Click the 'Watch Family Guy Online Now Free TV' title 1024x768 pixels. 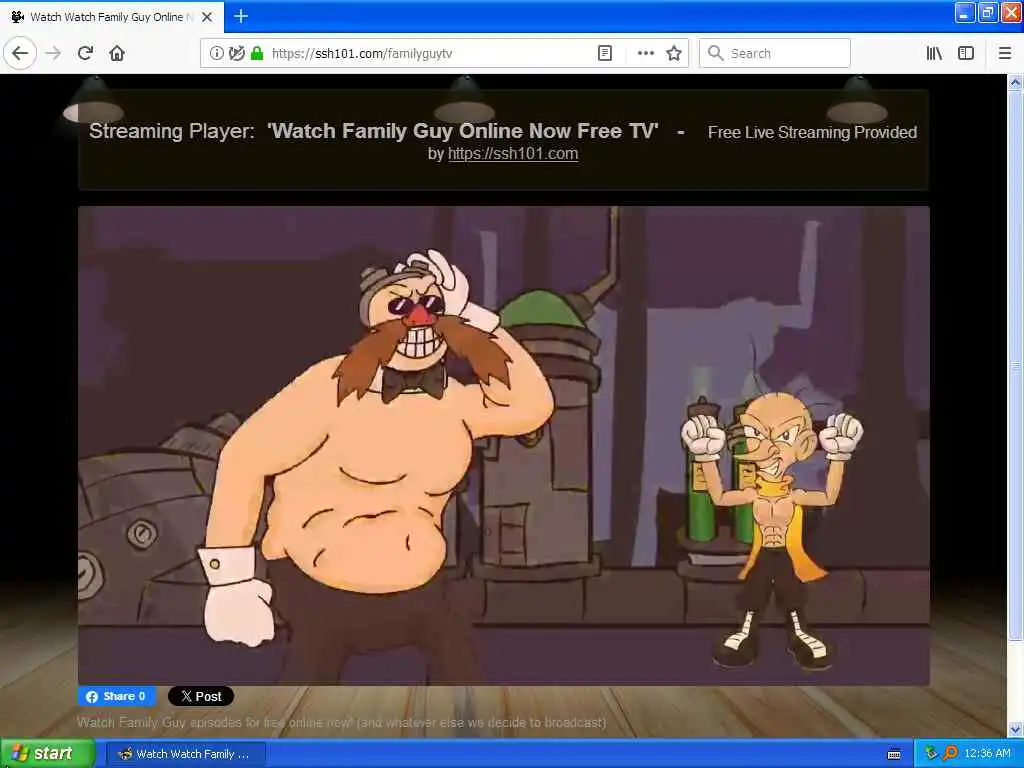pos(462,131)
